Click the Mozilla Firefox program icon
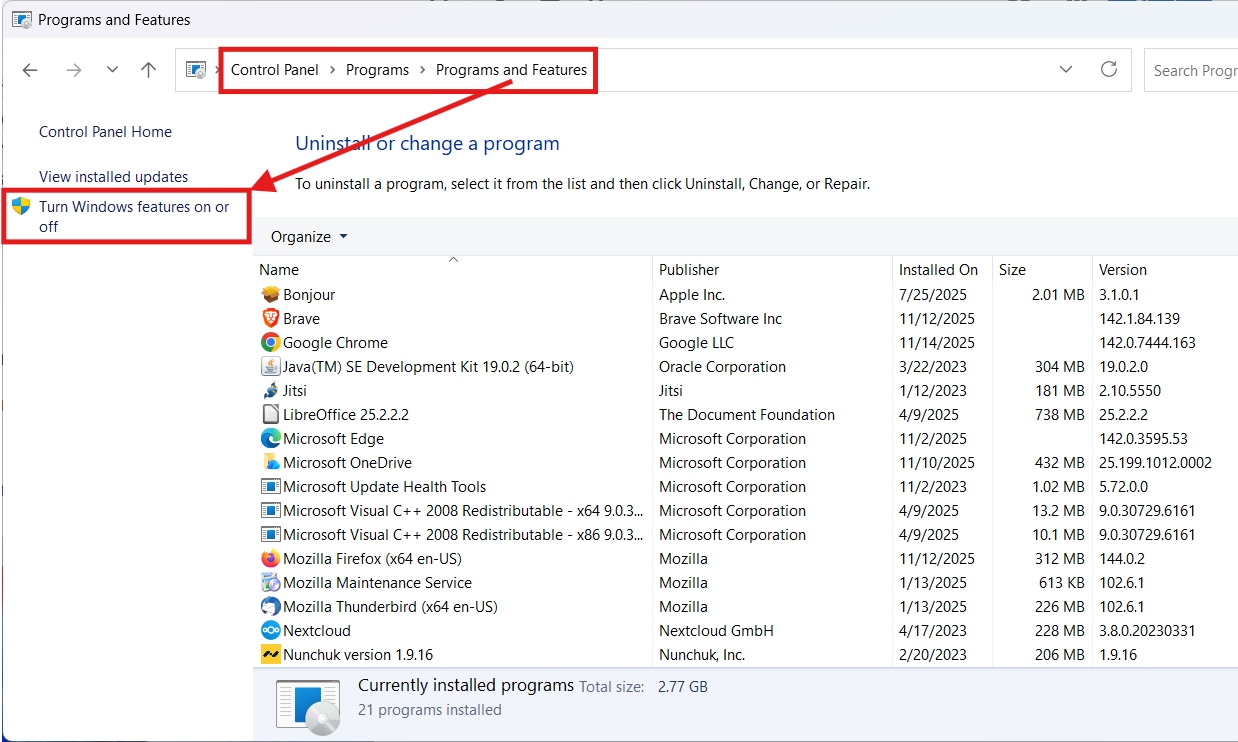1238x742 pixels. coord(270,559)
